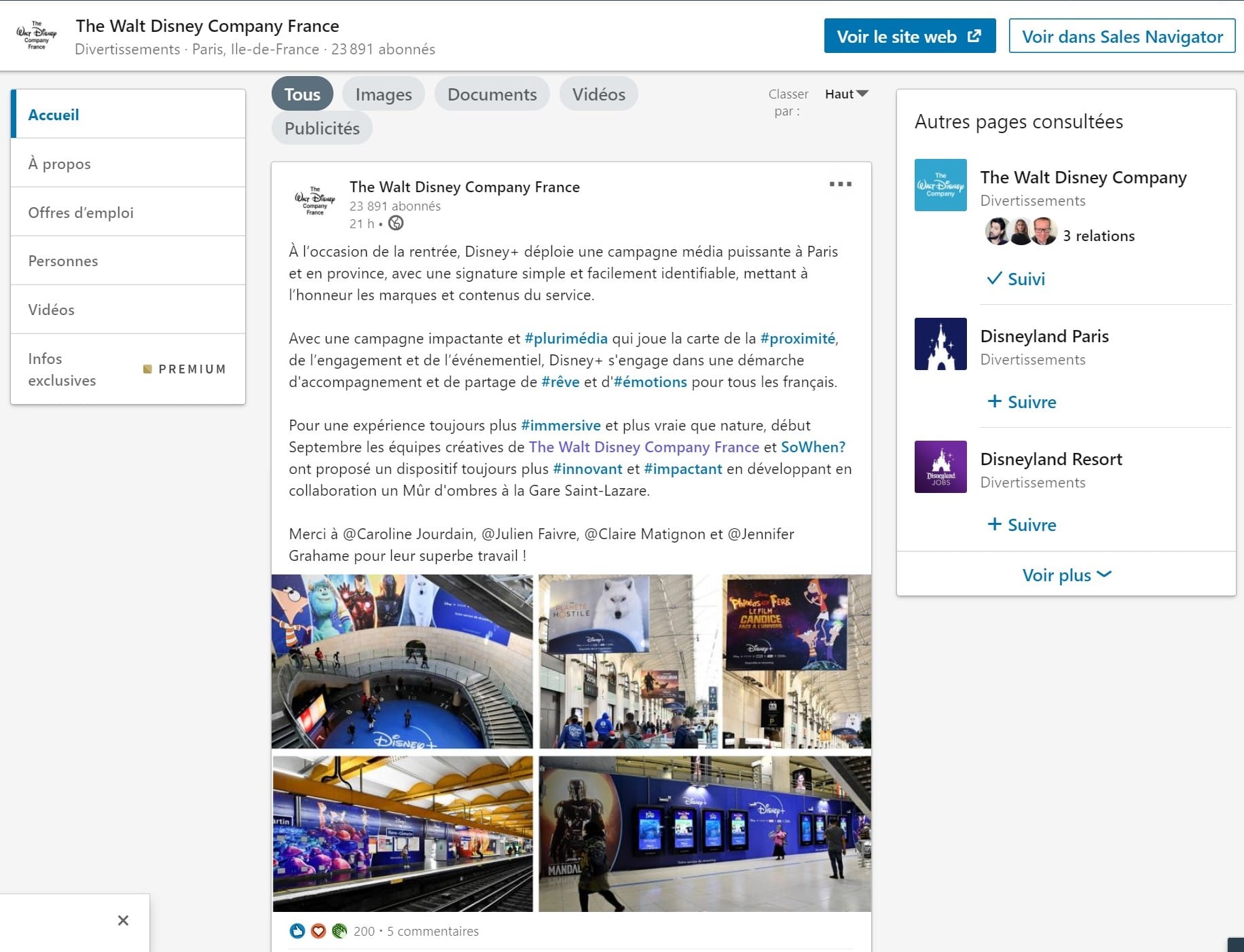The image size is (1244, 952).
Task: Open The Walt Disney Company page title
Action: click(1083, 177)
